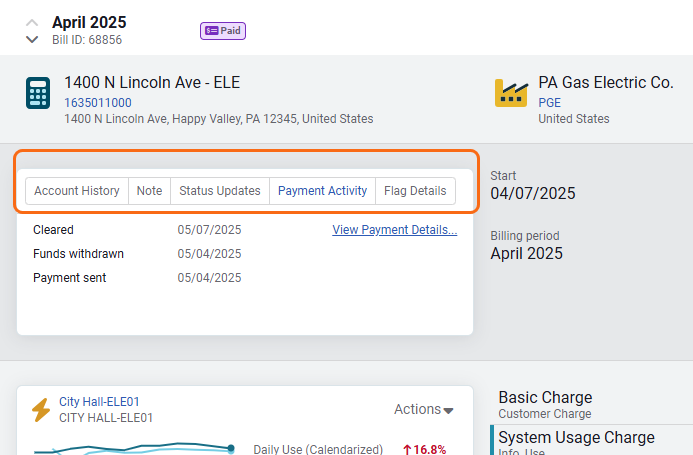Go to next bill with down chevron

tap(32, 40)
